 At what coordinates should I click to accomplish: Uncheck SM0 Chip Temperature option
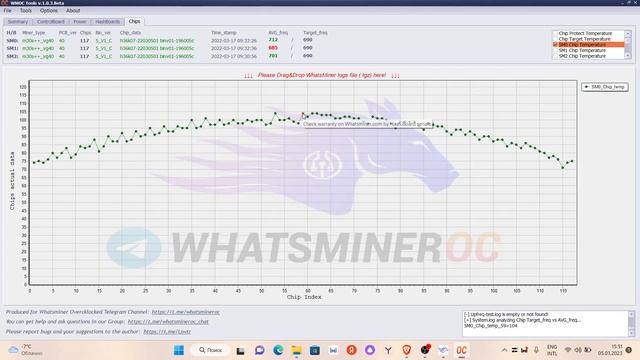tap(555, 44)
